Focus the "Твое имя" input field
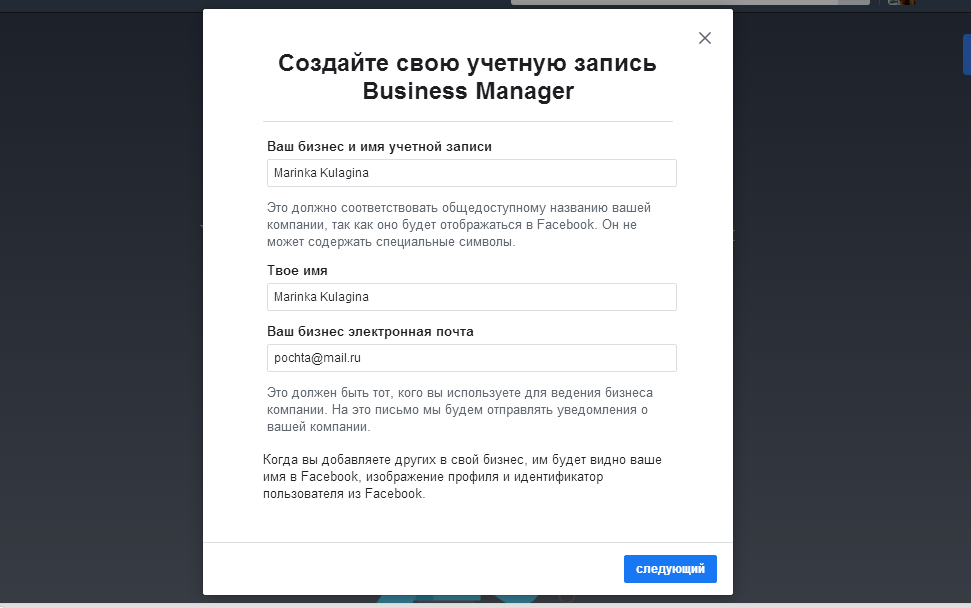 click(471, 297)
